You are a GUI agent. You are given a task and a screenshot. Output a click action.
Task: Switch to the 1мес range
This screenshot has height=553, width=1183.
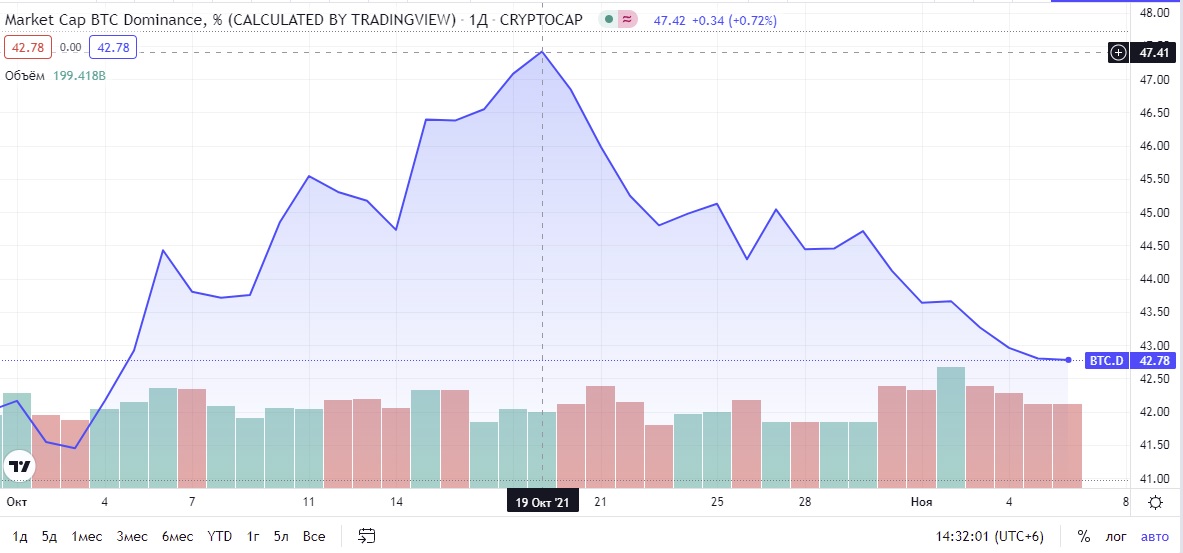[87, 536]
